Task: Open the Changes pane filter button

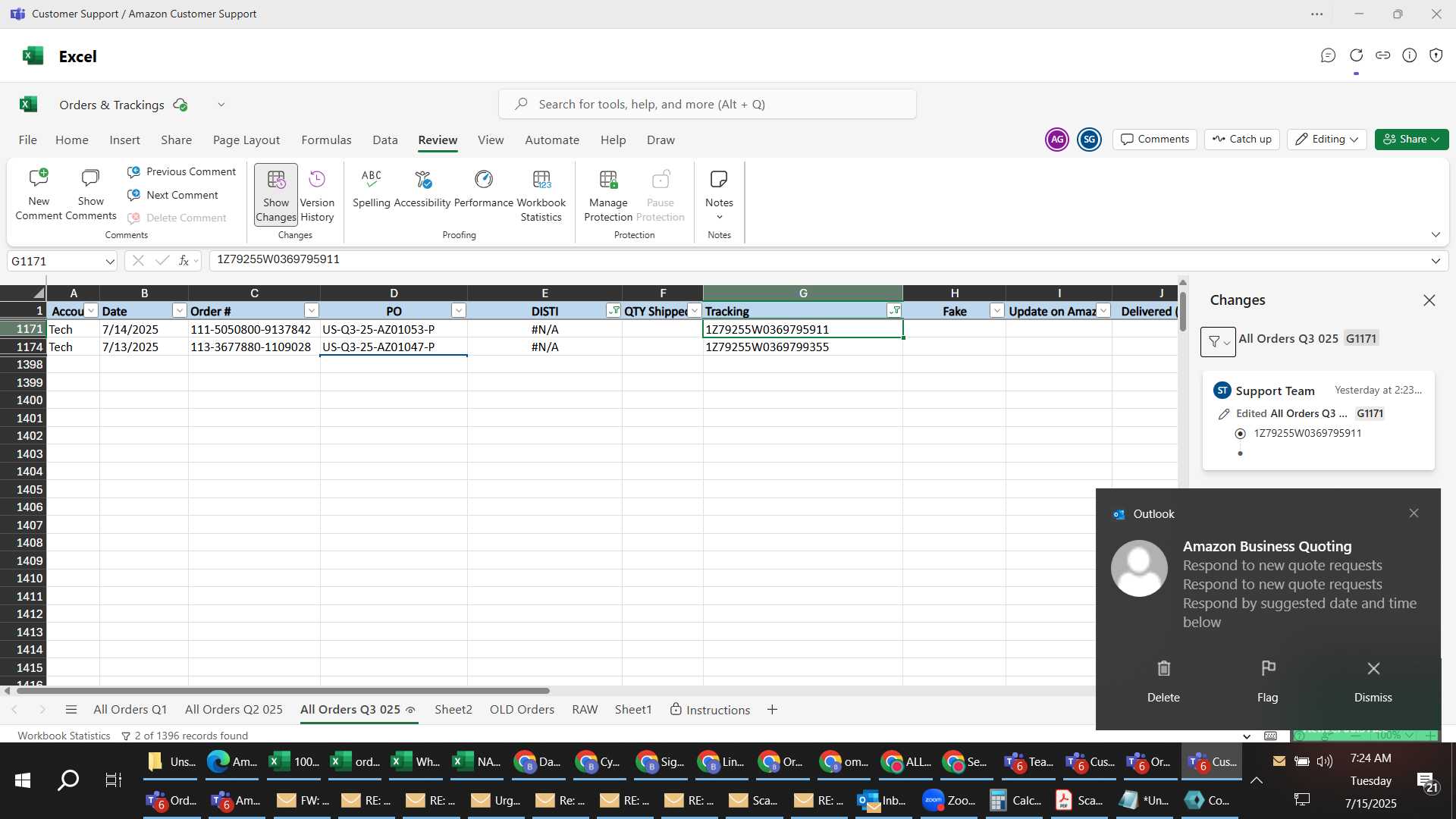Action: click(1218, 342)
